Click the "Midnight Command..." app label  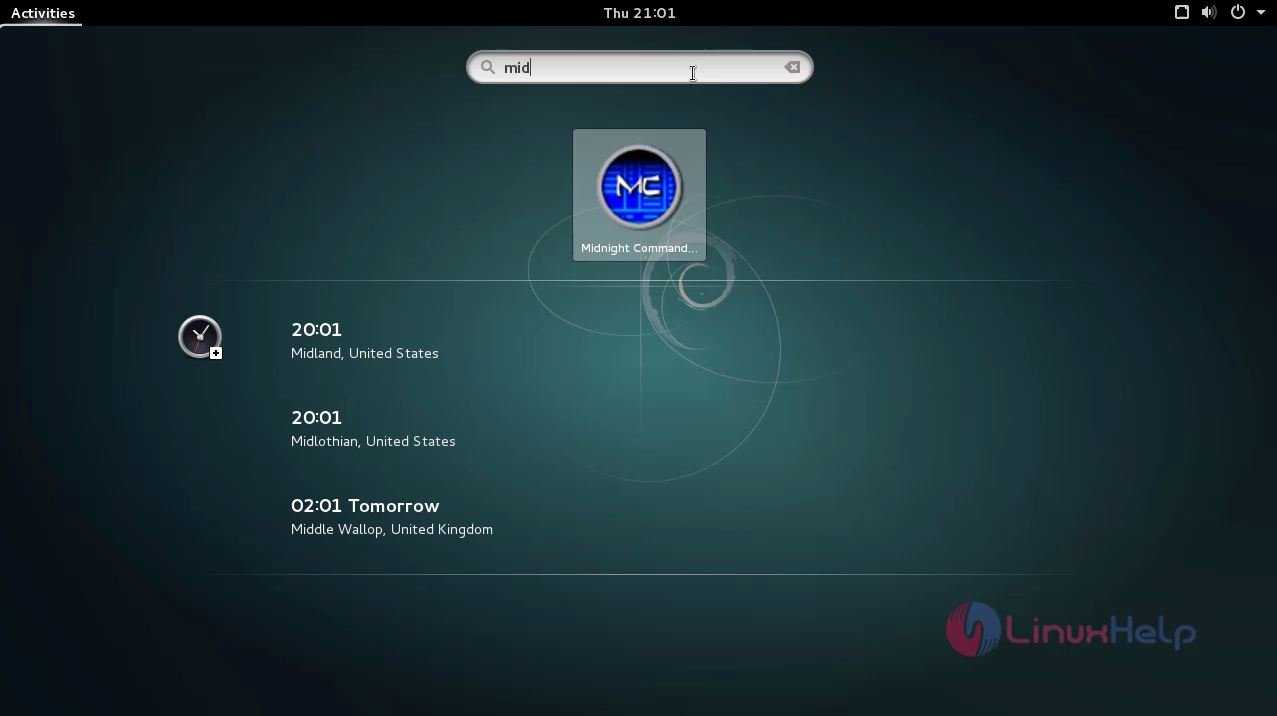pyautogui.click(x=639, y=248)
